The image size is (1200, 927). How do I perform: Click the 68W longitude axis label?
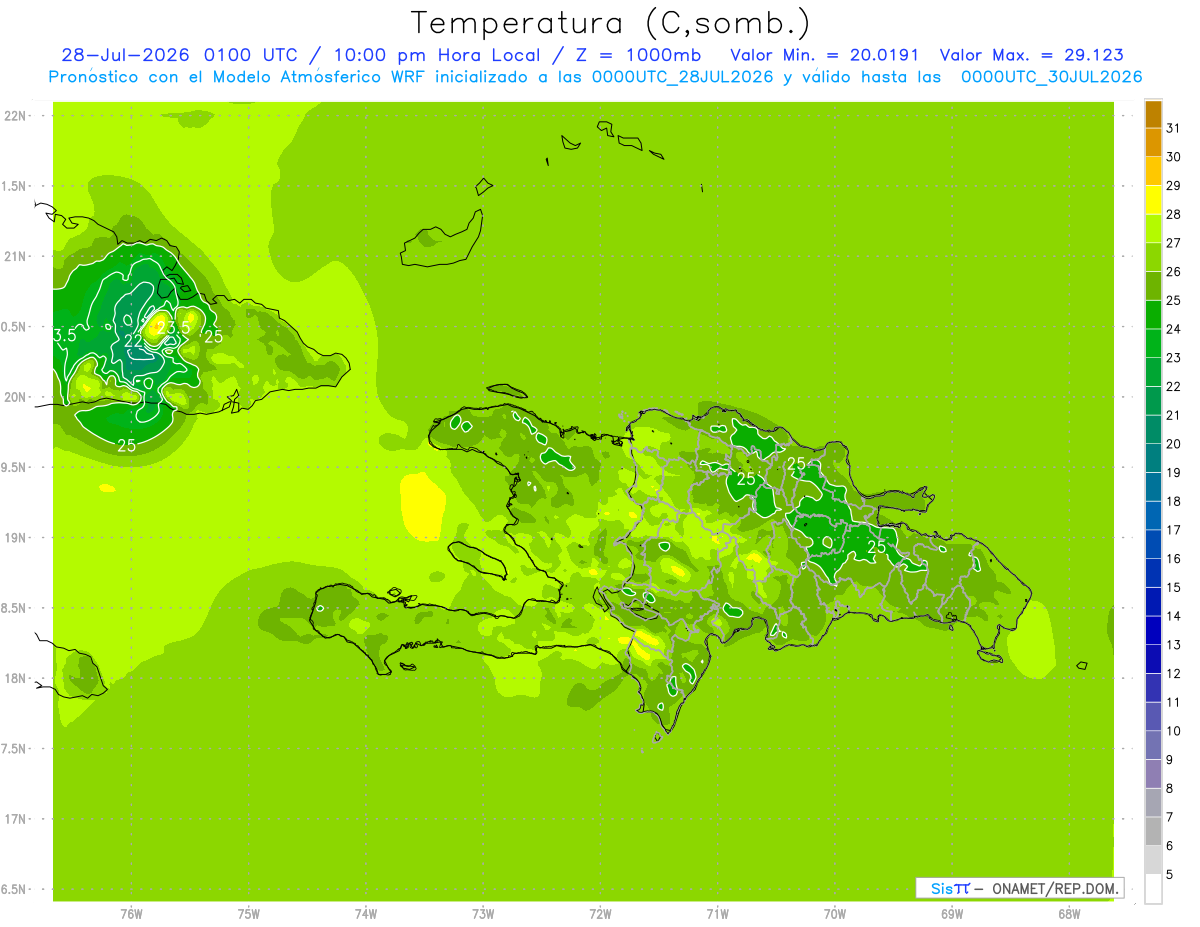tap(1069, 913)
